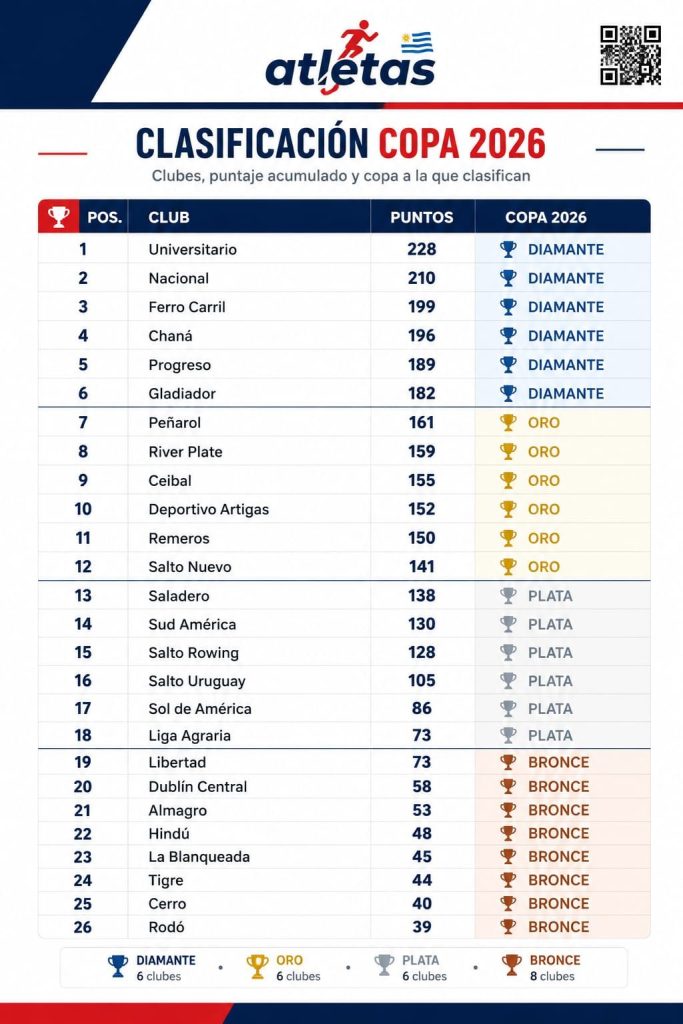The height and width of the screenshot is (1024, 683).
Task: Click the BRONCE legend entry with 8 clubes
Action: coord(541,967)
